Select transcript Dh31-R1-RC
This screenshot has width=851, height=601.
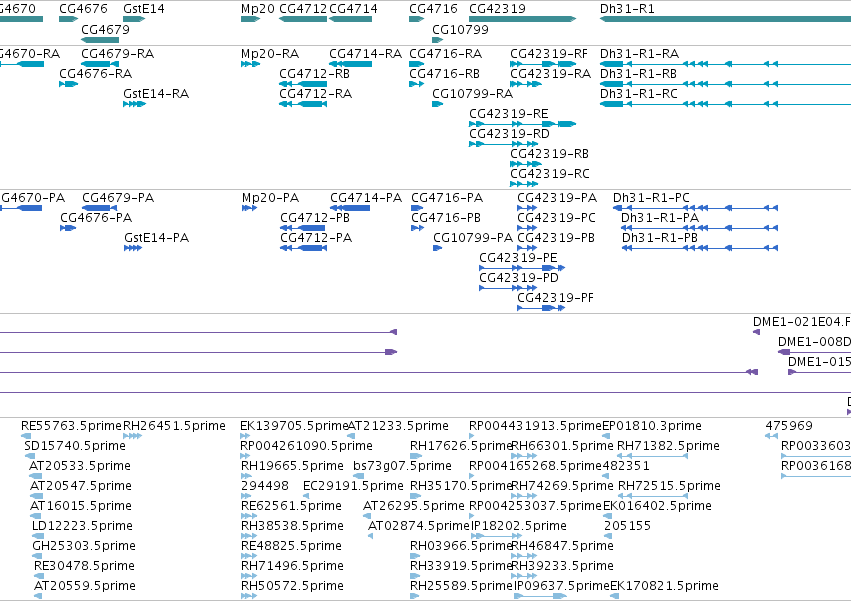(x=725, y=104)
